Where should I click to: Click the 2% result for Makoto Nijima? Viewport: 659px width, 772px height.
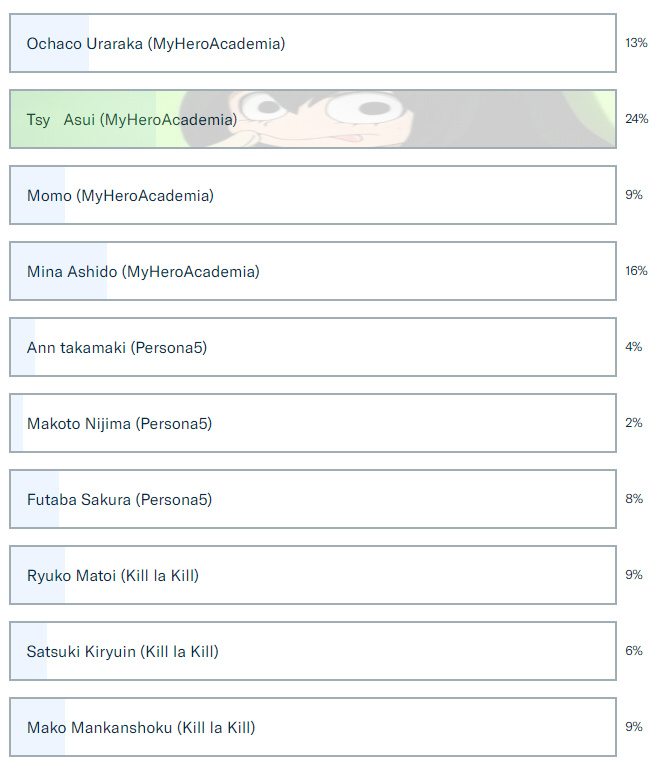click(x=633, y=422)
